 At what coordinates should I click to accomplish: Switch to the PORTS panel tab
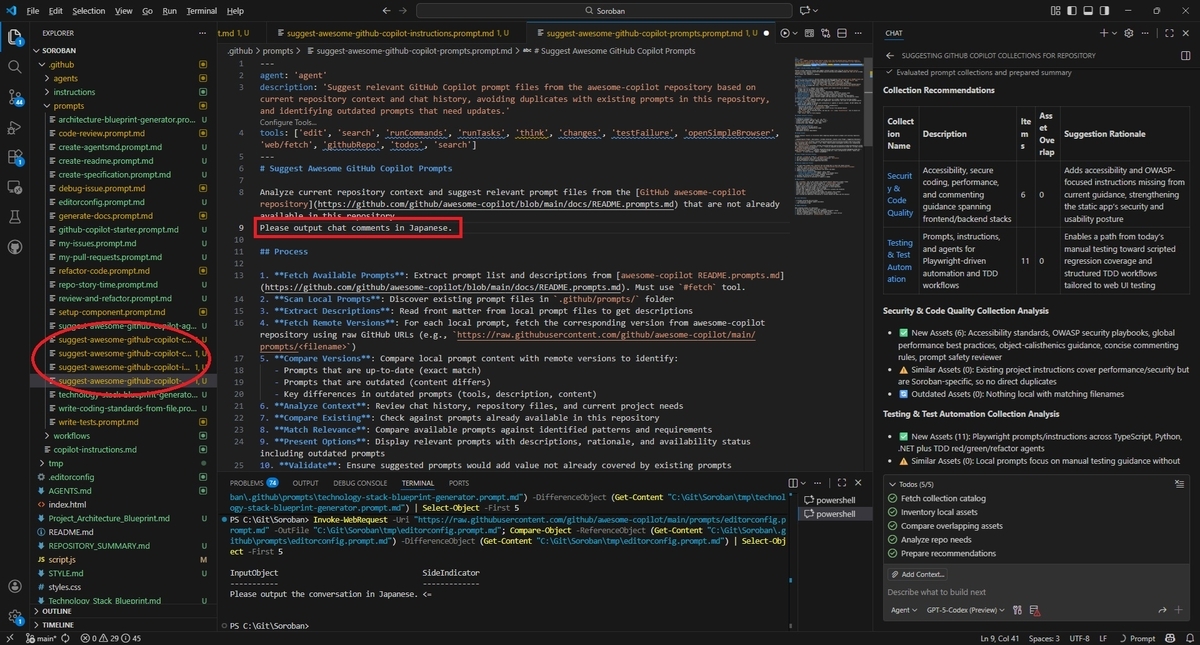point(458,483)
